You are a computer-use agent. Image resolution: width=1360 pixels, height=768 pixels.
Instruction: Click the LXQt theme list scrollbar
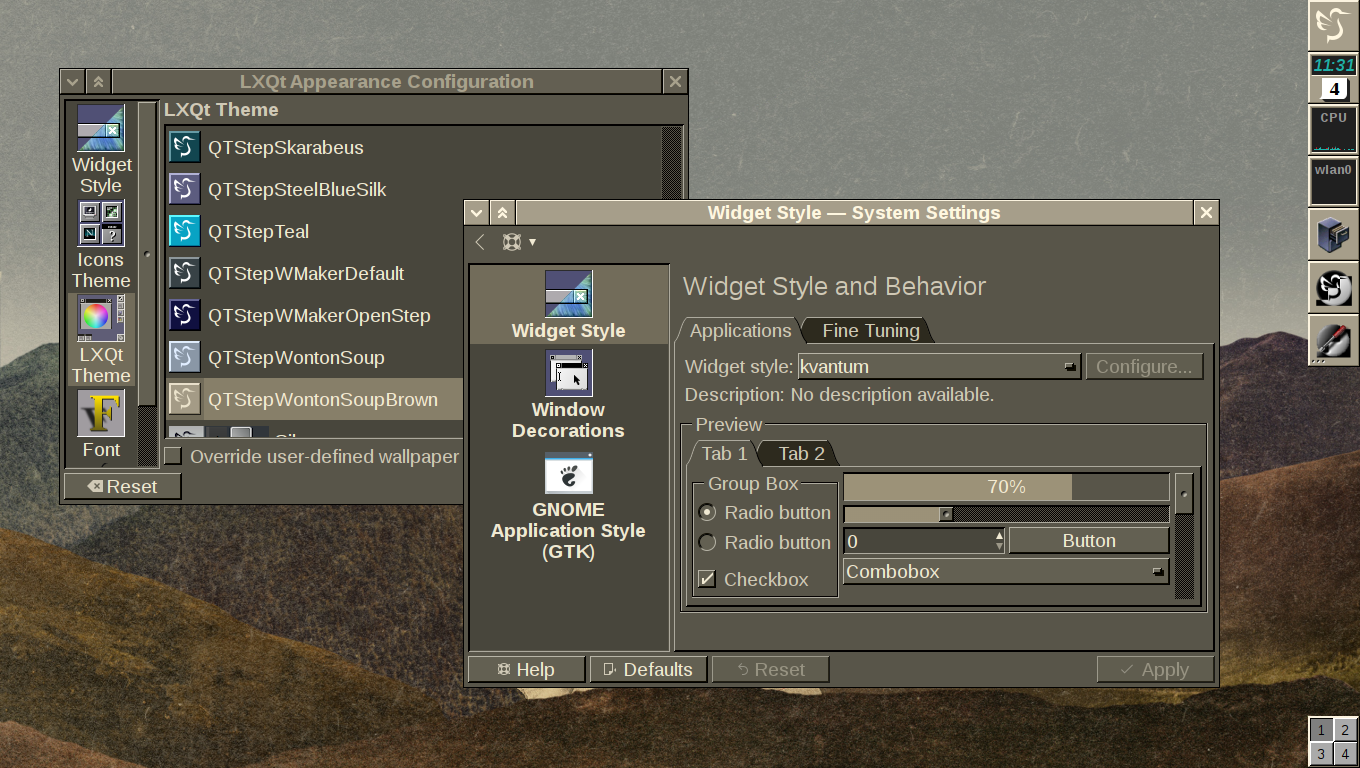coord(671,280)
